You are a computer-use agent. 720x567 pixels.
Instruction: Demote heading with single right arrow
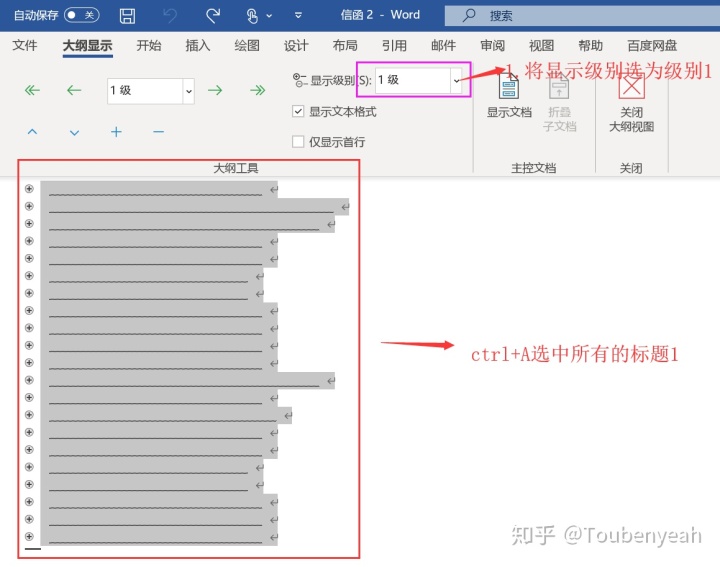tap(215, 90)
